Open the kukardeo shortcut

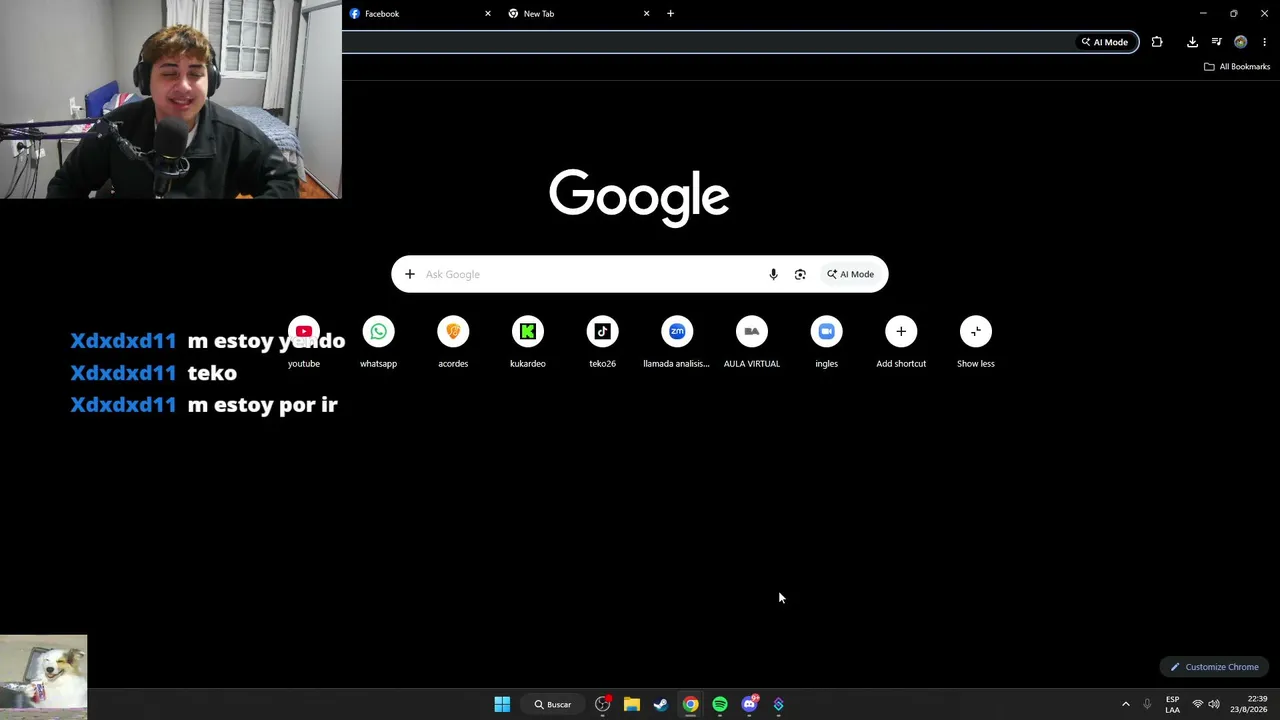(528, 342)
